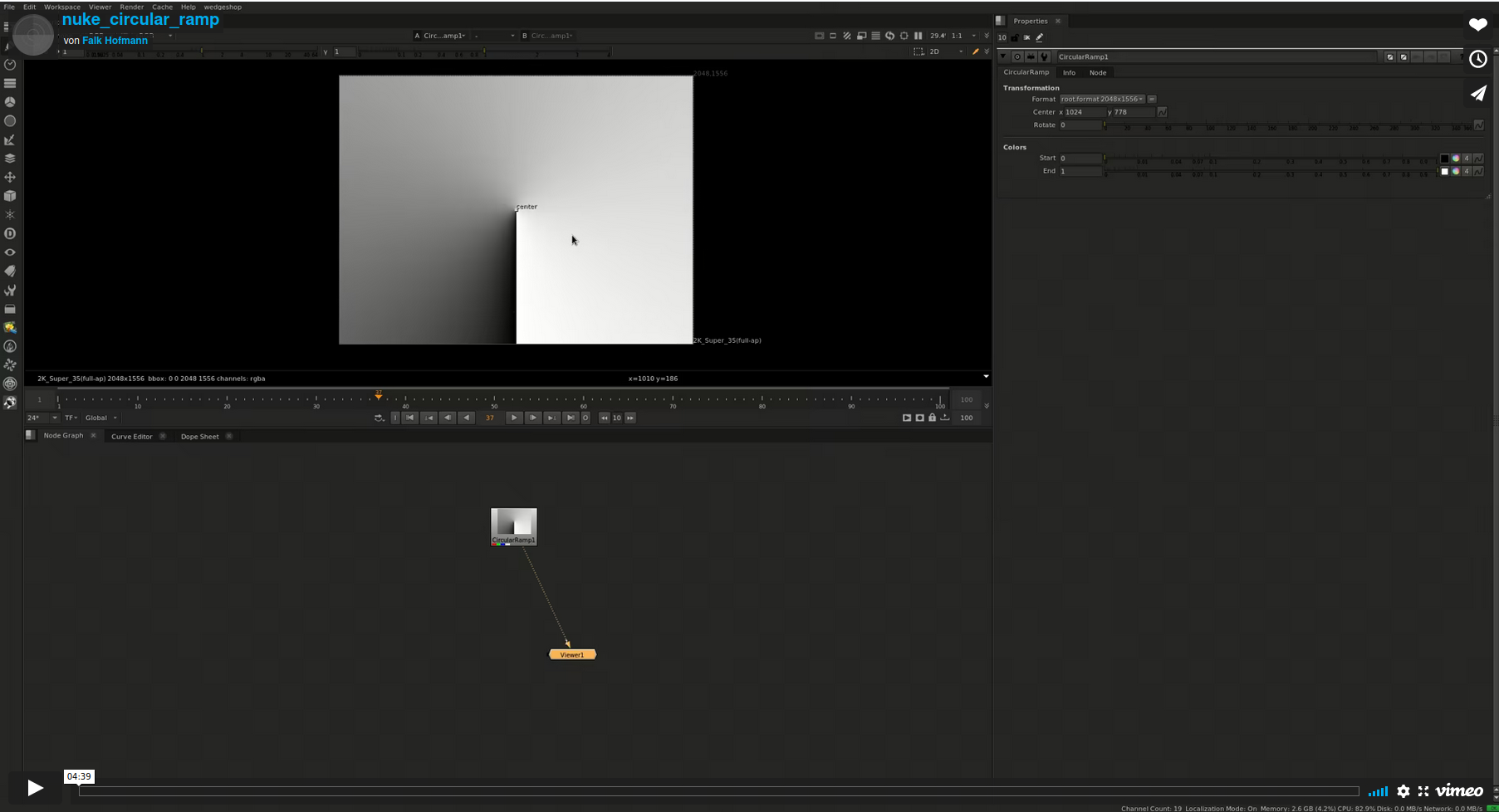Open the Format root.format dropdown

(1101, 99)
